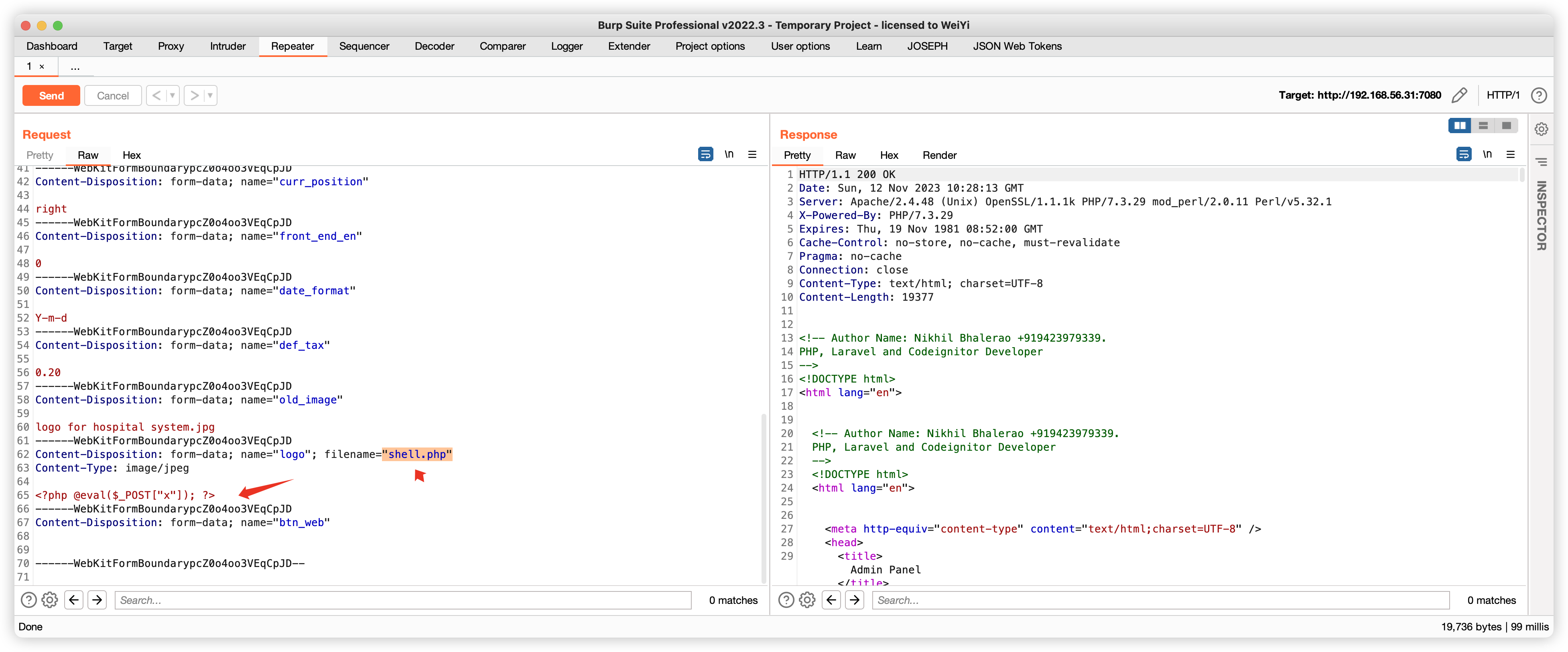Open the Dashboard tab
1568x652 pixels.
52,46
